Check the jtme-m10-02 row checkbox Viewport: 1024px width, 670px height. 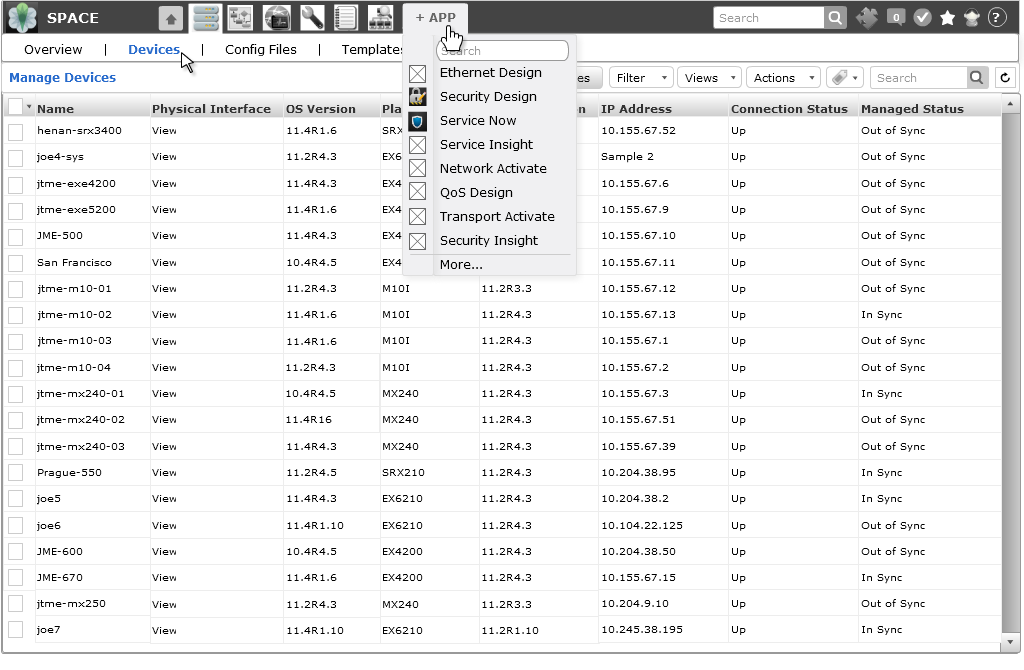16,315
